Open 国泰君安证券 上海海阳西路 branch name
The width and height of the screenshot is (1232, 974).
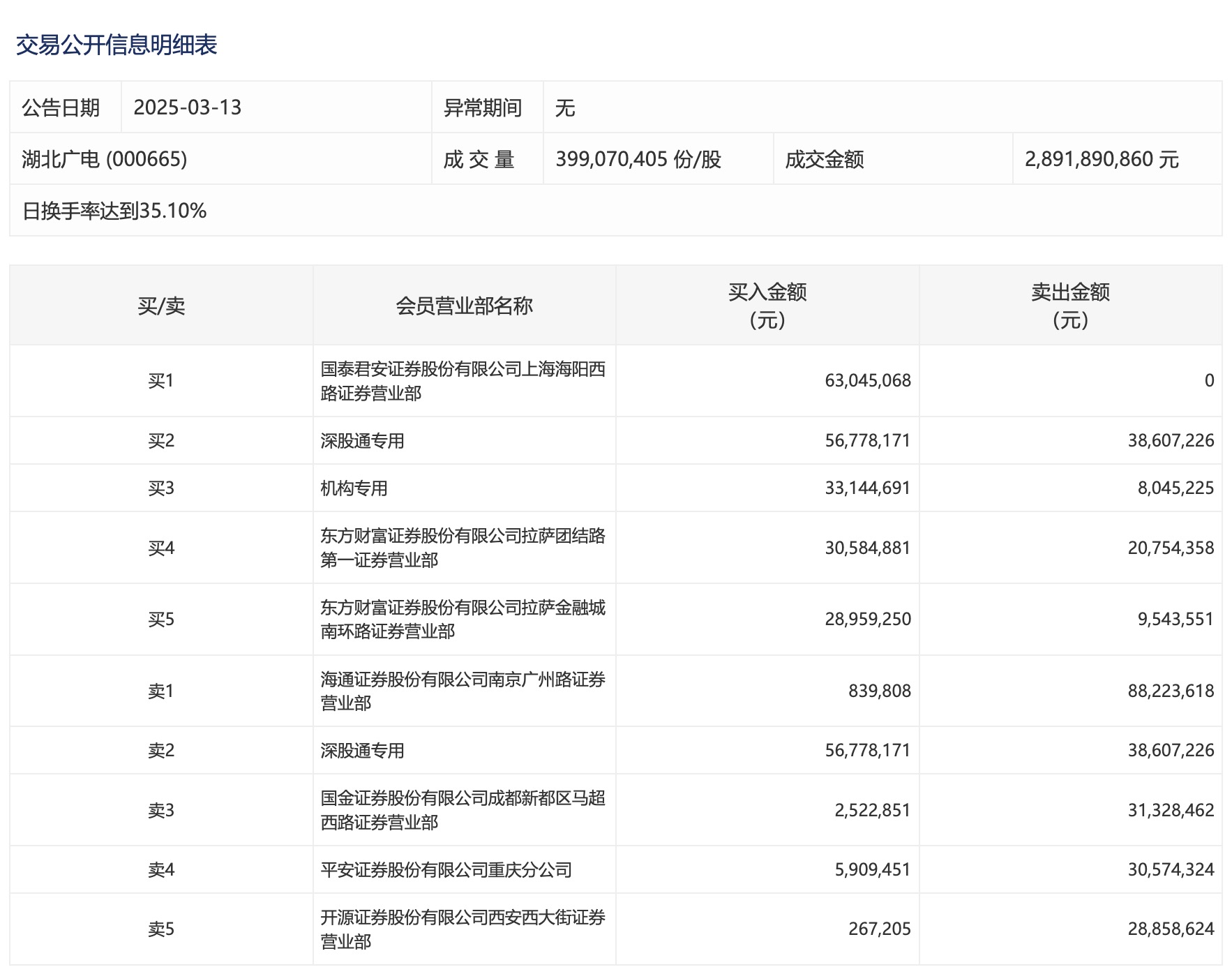462,381
